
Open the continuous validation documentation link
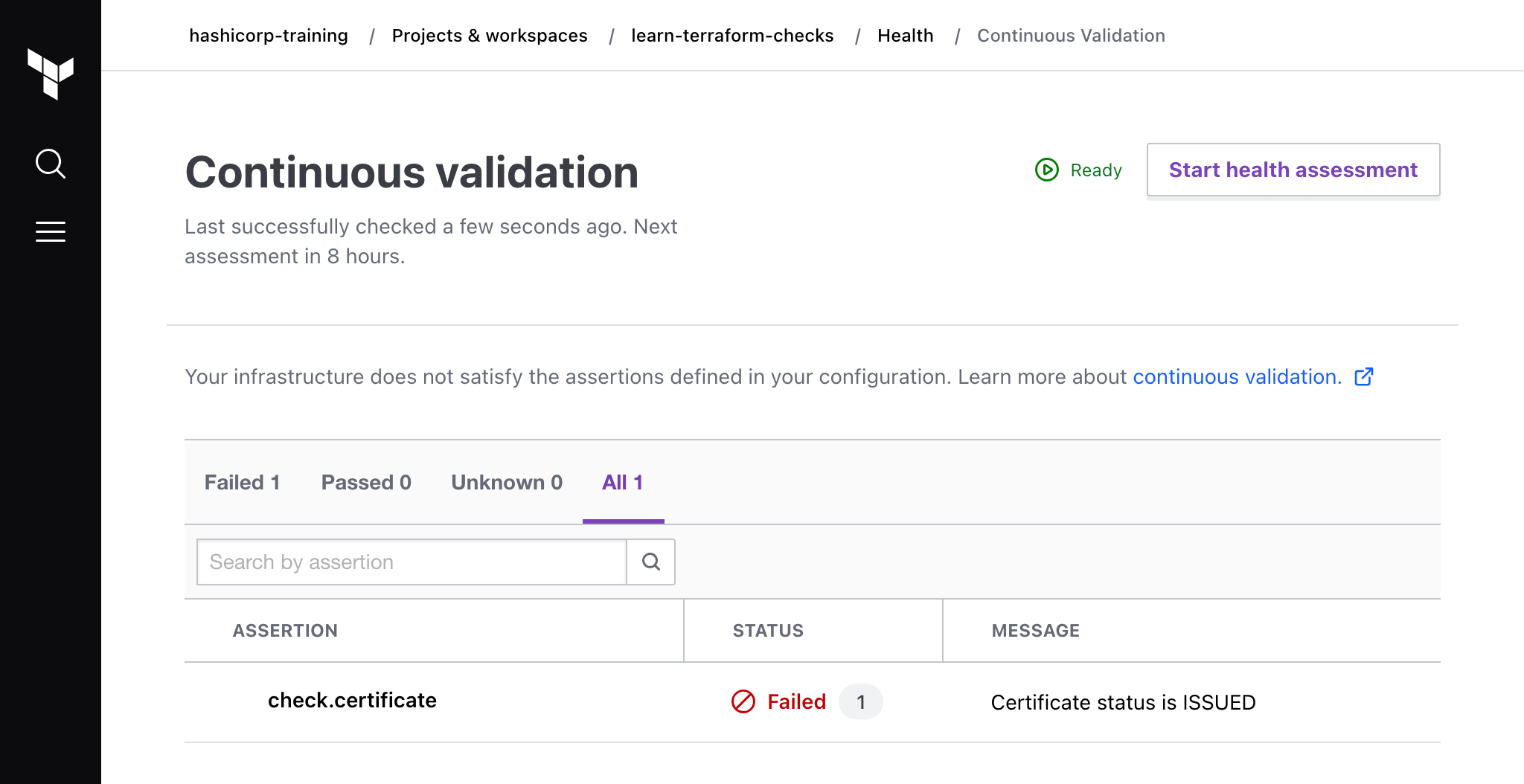point(1235,377)
